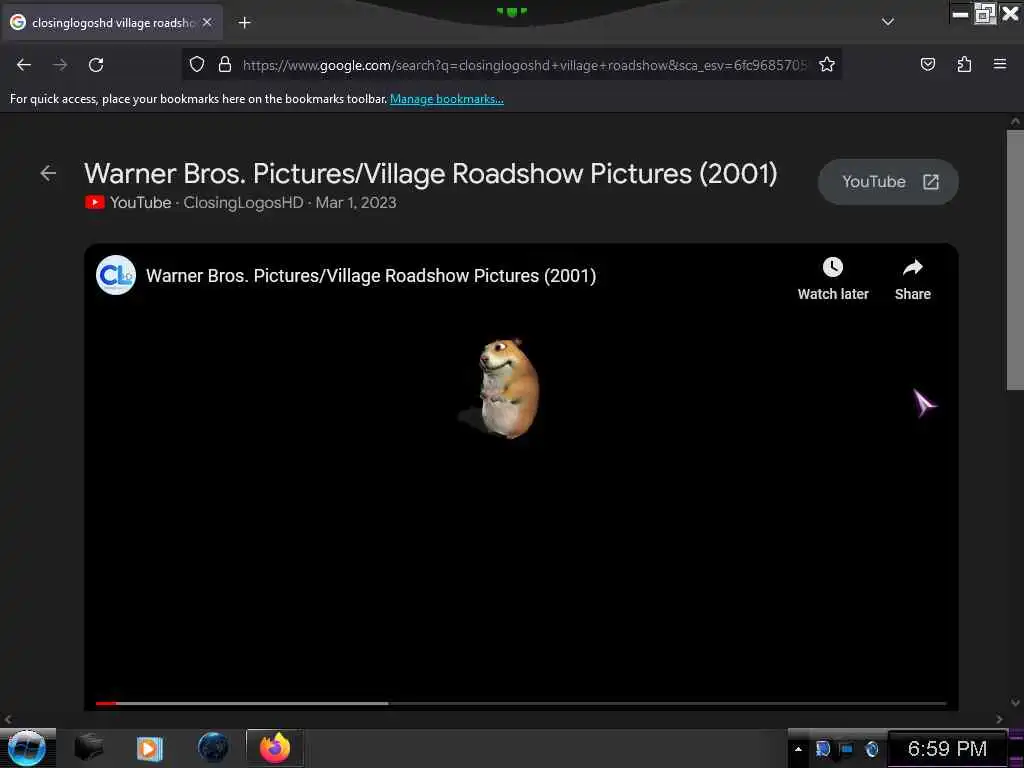The image size is (1024, 768).
Task: Reload the current page
Action: [96, 65]
